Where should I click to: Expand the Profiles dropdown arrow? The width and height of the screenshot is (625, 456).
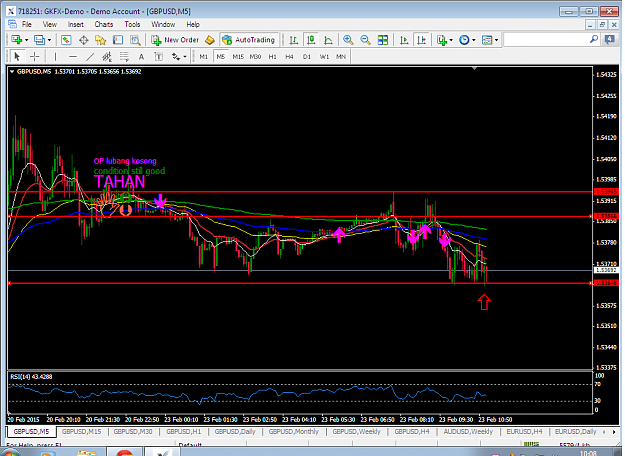point(49,40)
